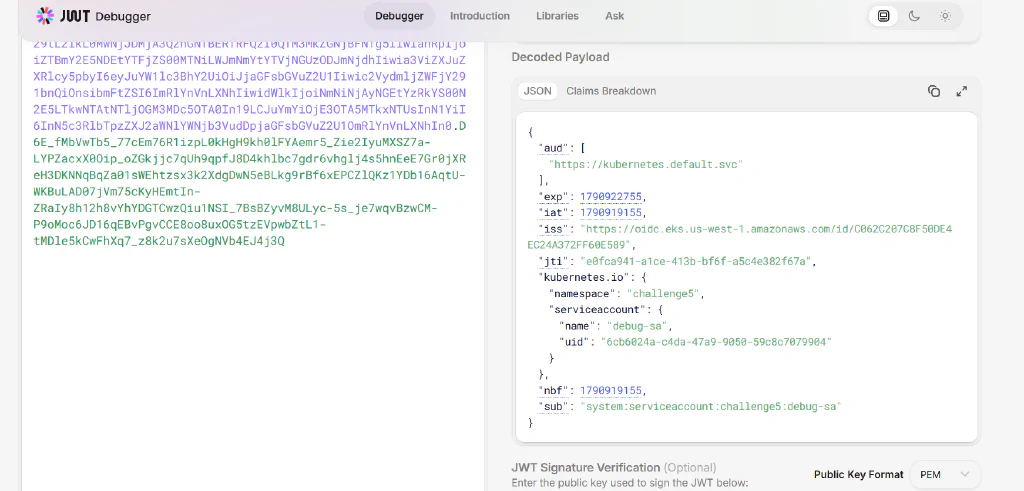Click the Public Key Format label
1024x491 pixels.
coord(858,475)
